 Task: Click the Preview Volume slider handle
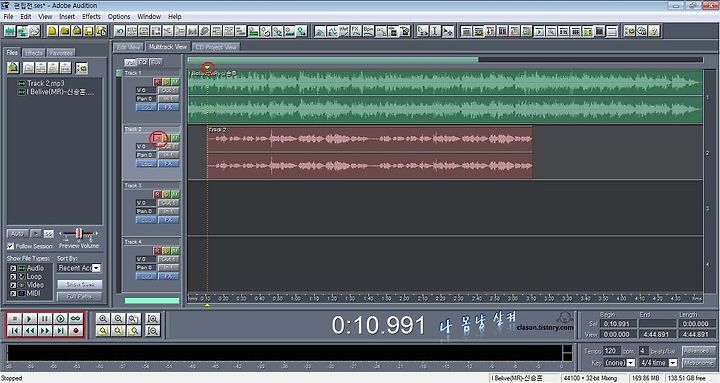tap(79, 233)
